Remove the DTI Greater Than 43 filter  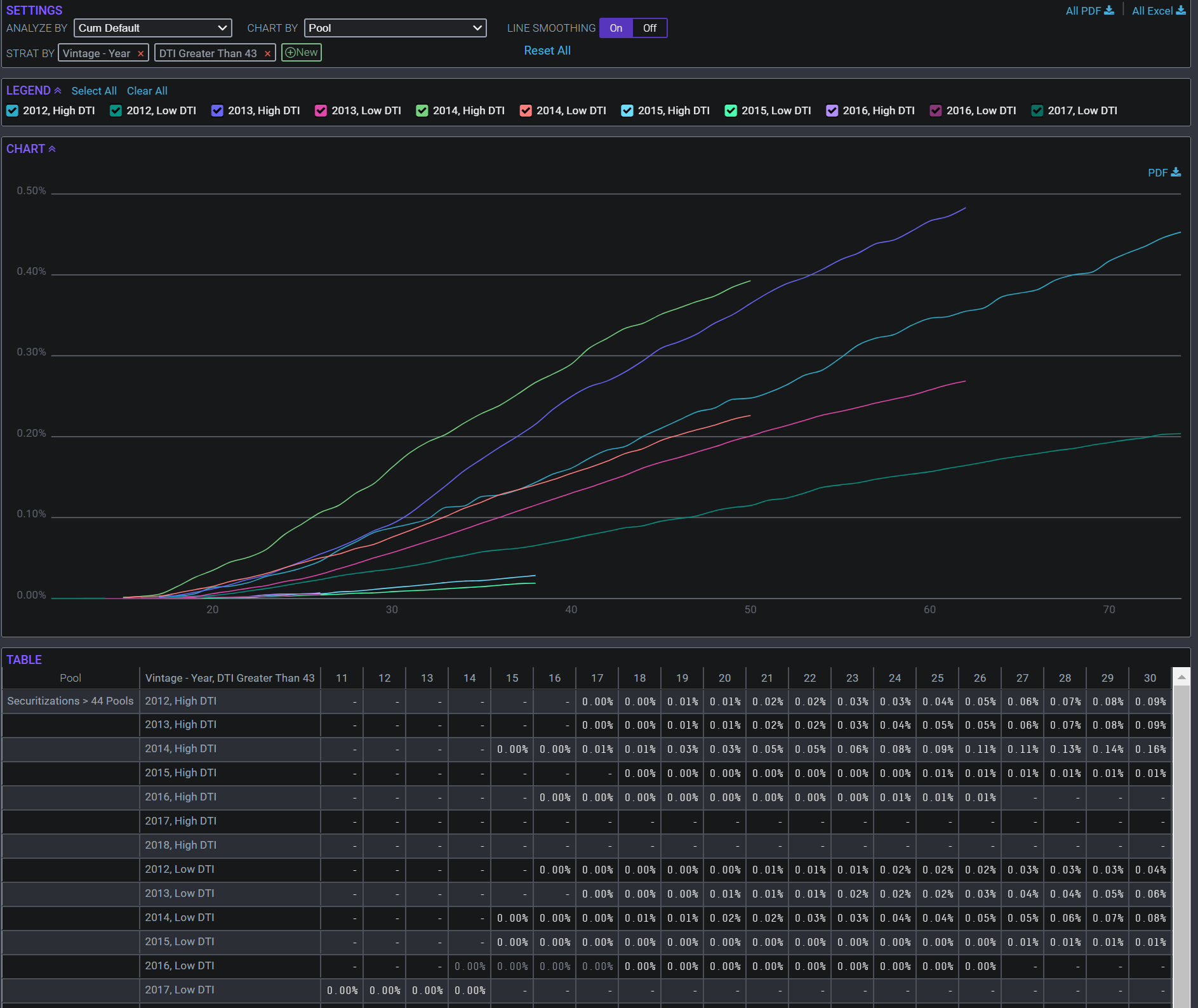pos(267,54)
